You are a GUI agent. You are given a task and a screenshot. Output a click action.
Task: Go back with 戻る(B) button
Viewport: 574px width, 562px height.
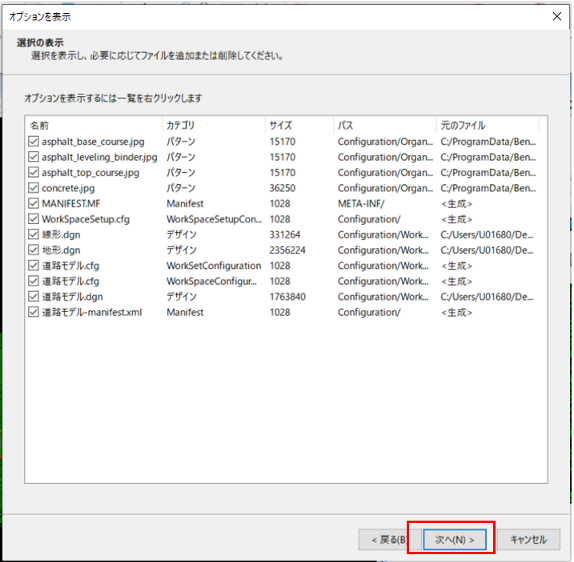[389, 539]
